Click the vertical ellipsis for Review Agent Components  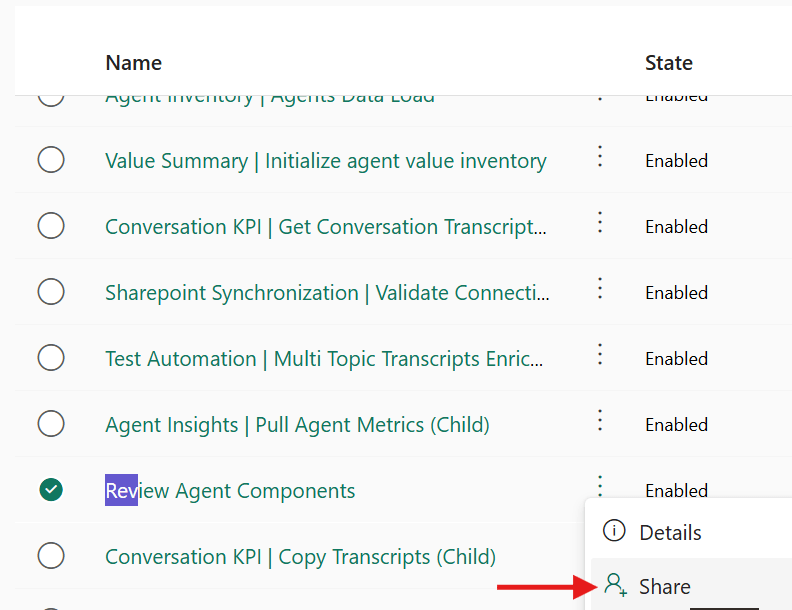coord(600,485)
